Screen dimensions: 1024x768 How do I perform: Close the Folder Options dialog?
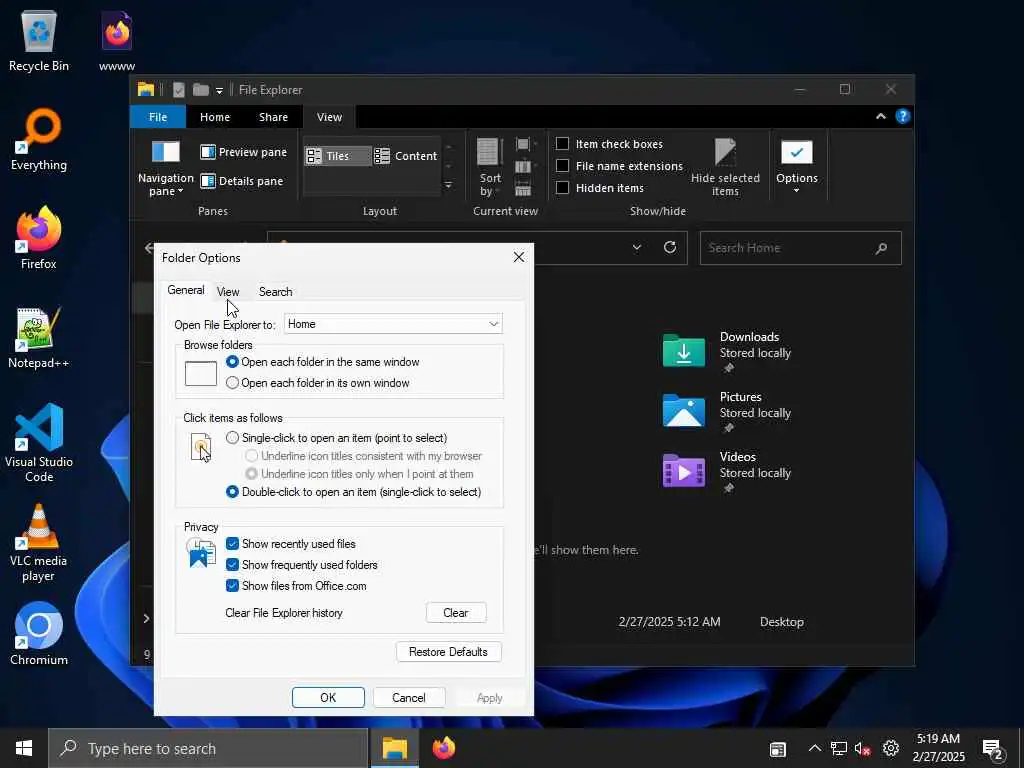[519, 257]
